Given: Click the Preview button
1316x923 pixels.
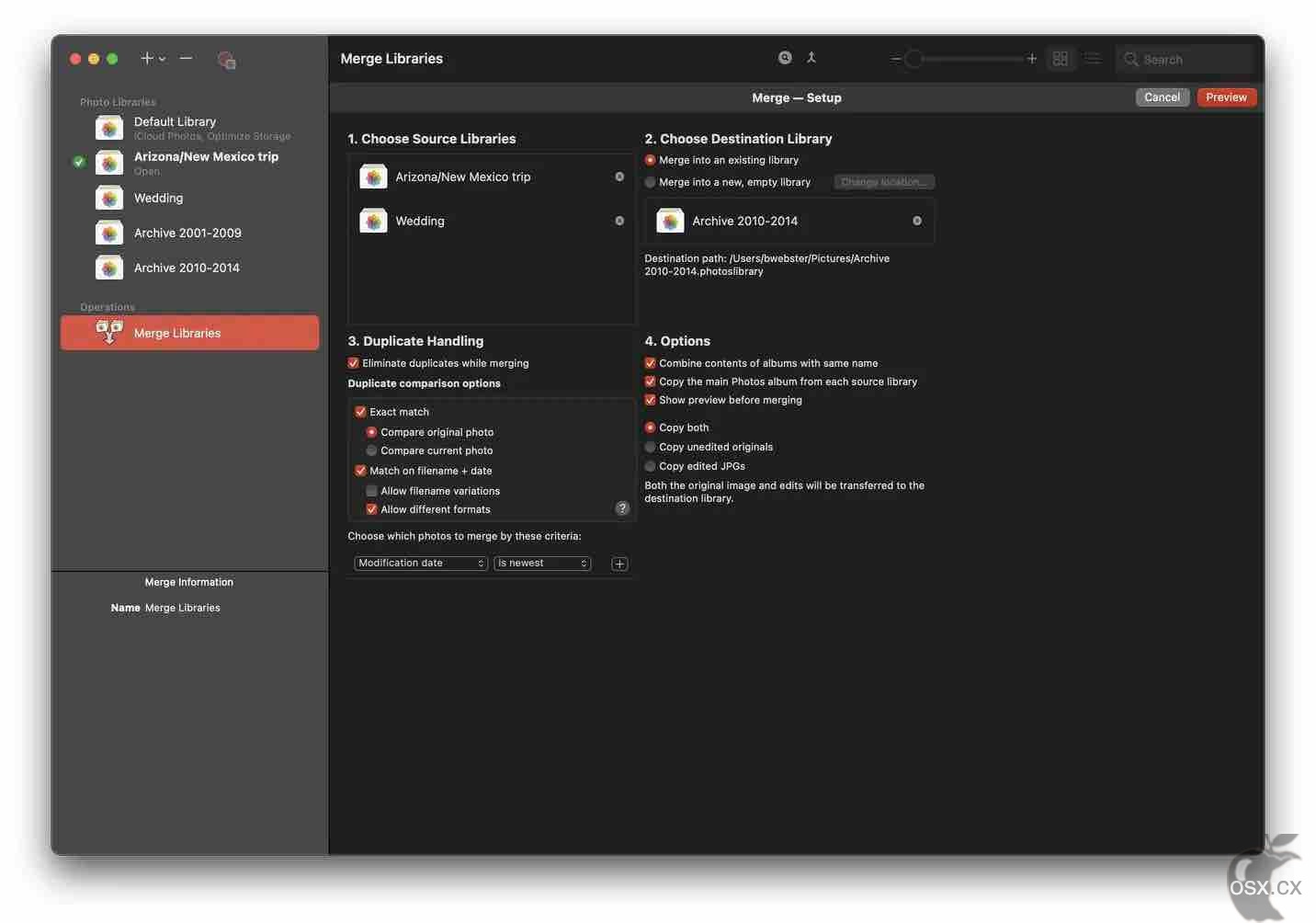Looking at the screenshot, I should coord(1226,97).
